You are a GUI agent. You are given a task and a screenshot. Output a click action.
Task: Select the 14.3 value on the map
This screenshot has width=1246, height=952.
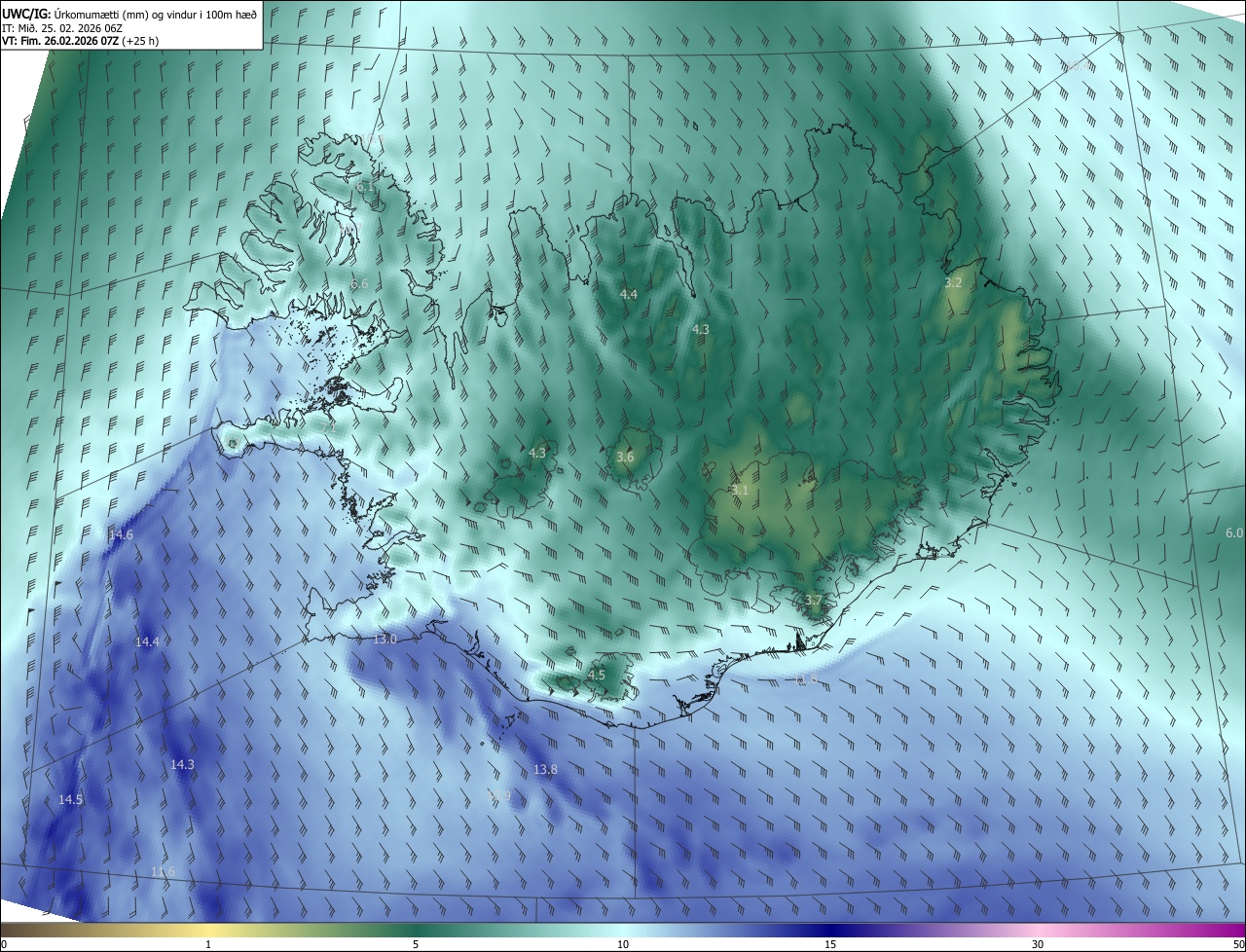[x=182, y=764]
